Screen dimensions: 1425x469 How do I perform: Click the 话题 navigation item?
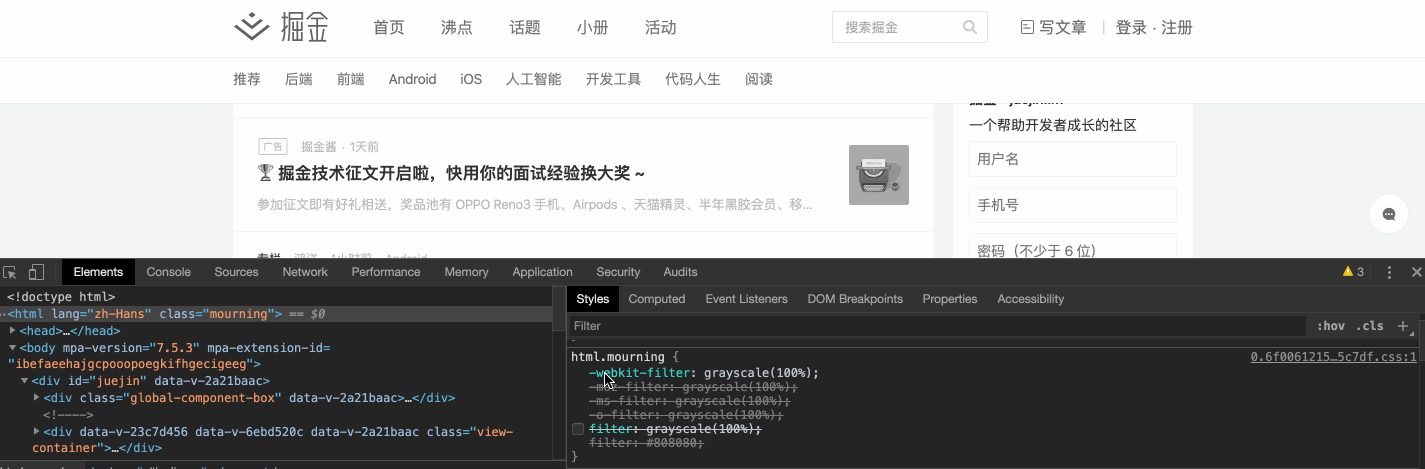pos(525,28)
